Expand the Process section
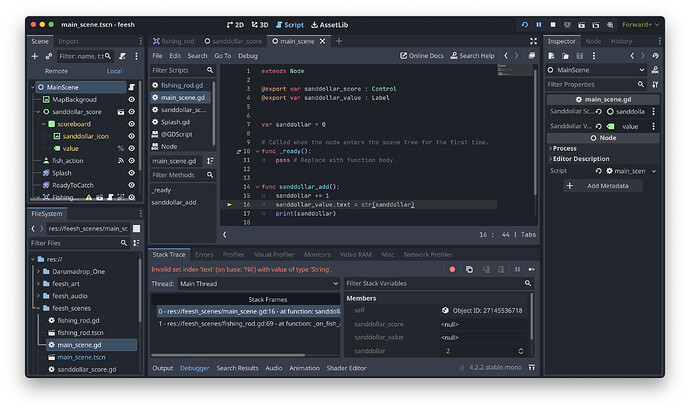Image resolution: width=690 pixels, height=411 pixels. tap(564, 148)
